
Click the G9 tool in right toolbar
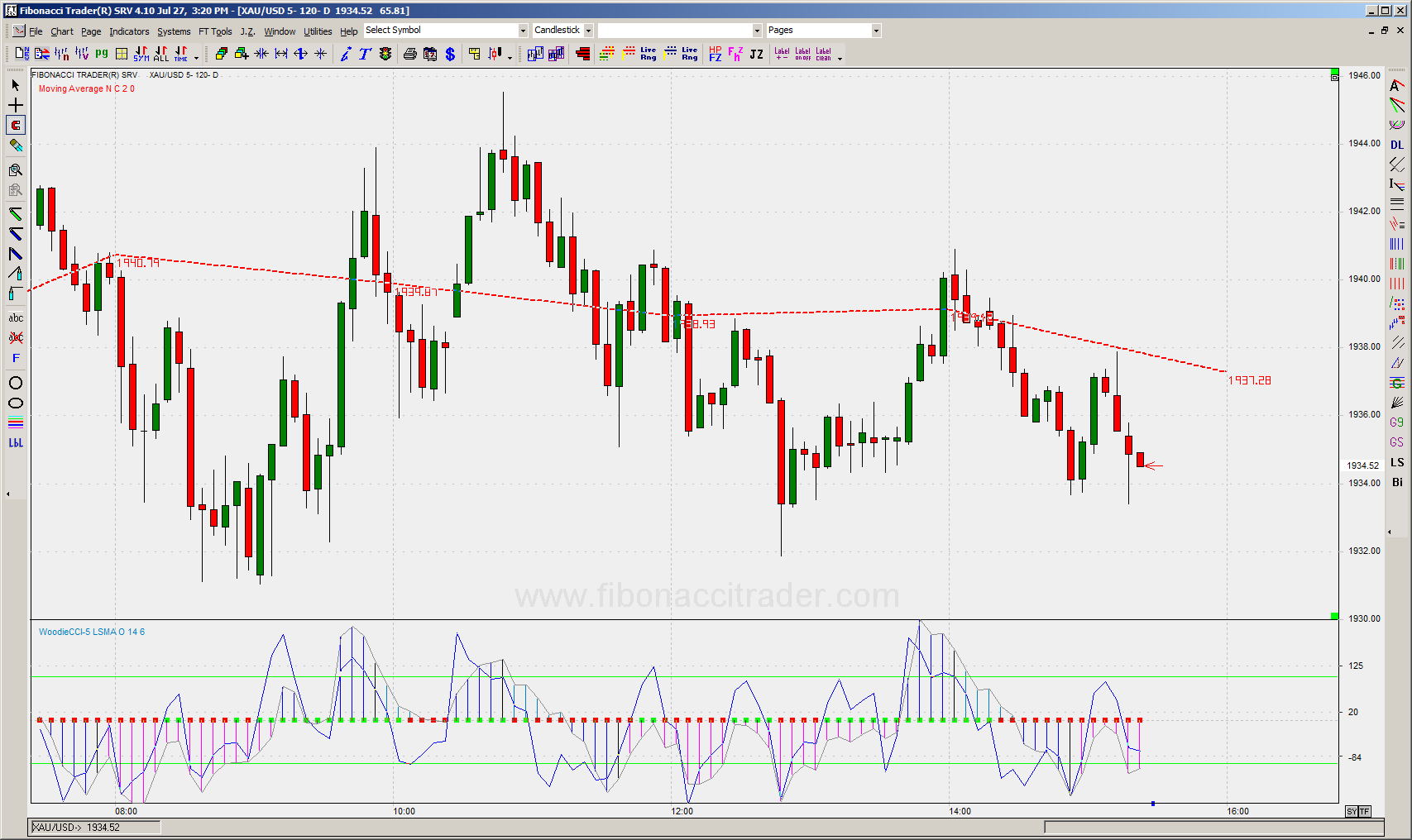[1397, 422]
